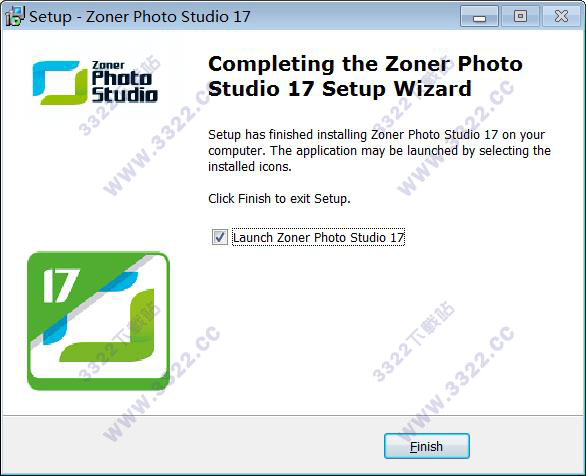
Task: Click the blue corner shape inside the 17 box
Action: tap(120, 281)
